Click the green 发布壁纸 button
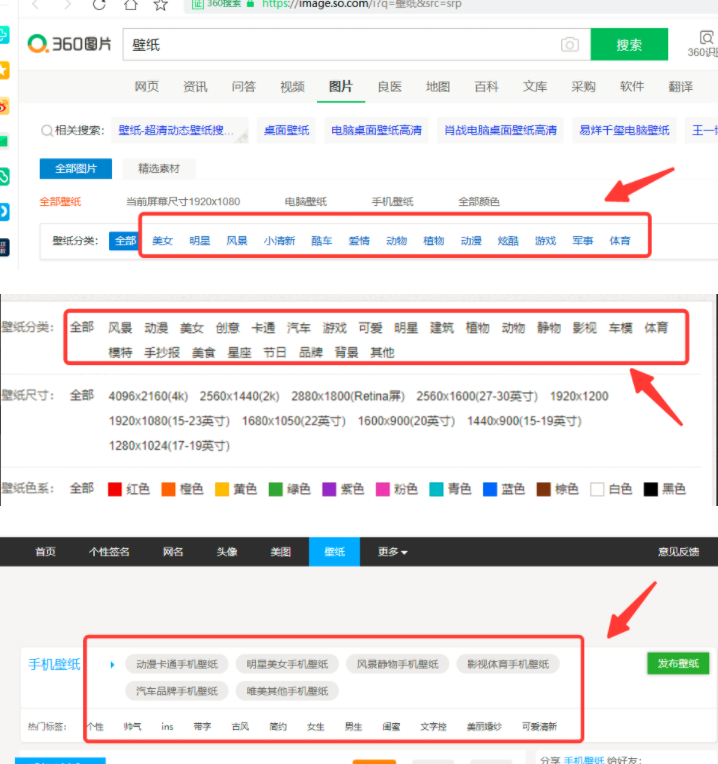The height and width of the screenshot is (764, 718). 678,664
